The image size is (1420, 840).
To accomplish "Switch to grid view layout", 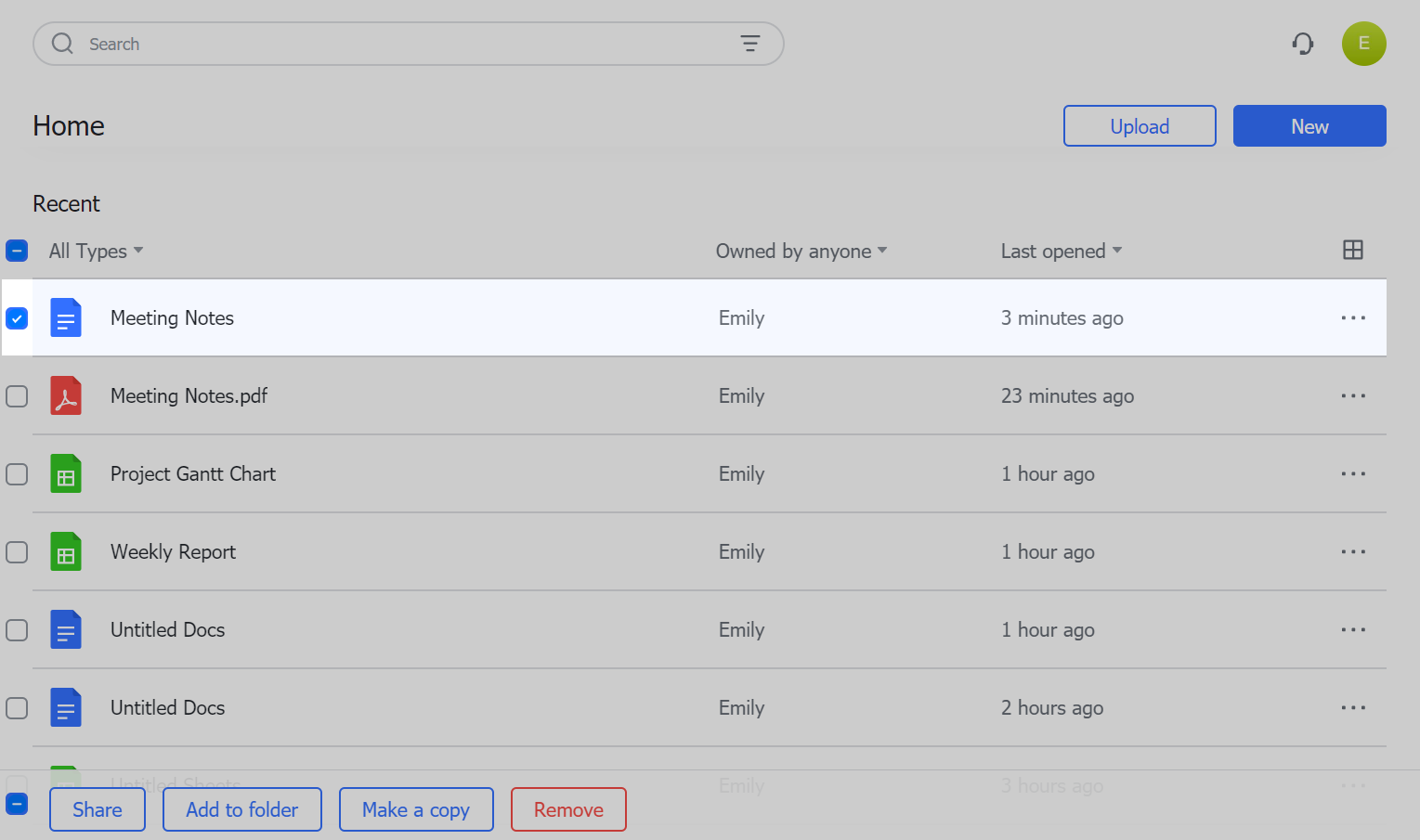I will pyautogui.click(x=1353, y=250).
